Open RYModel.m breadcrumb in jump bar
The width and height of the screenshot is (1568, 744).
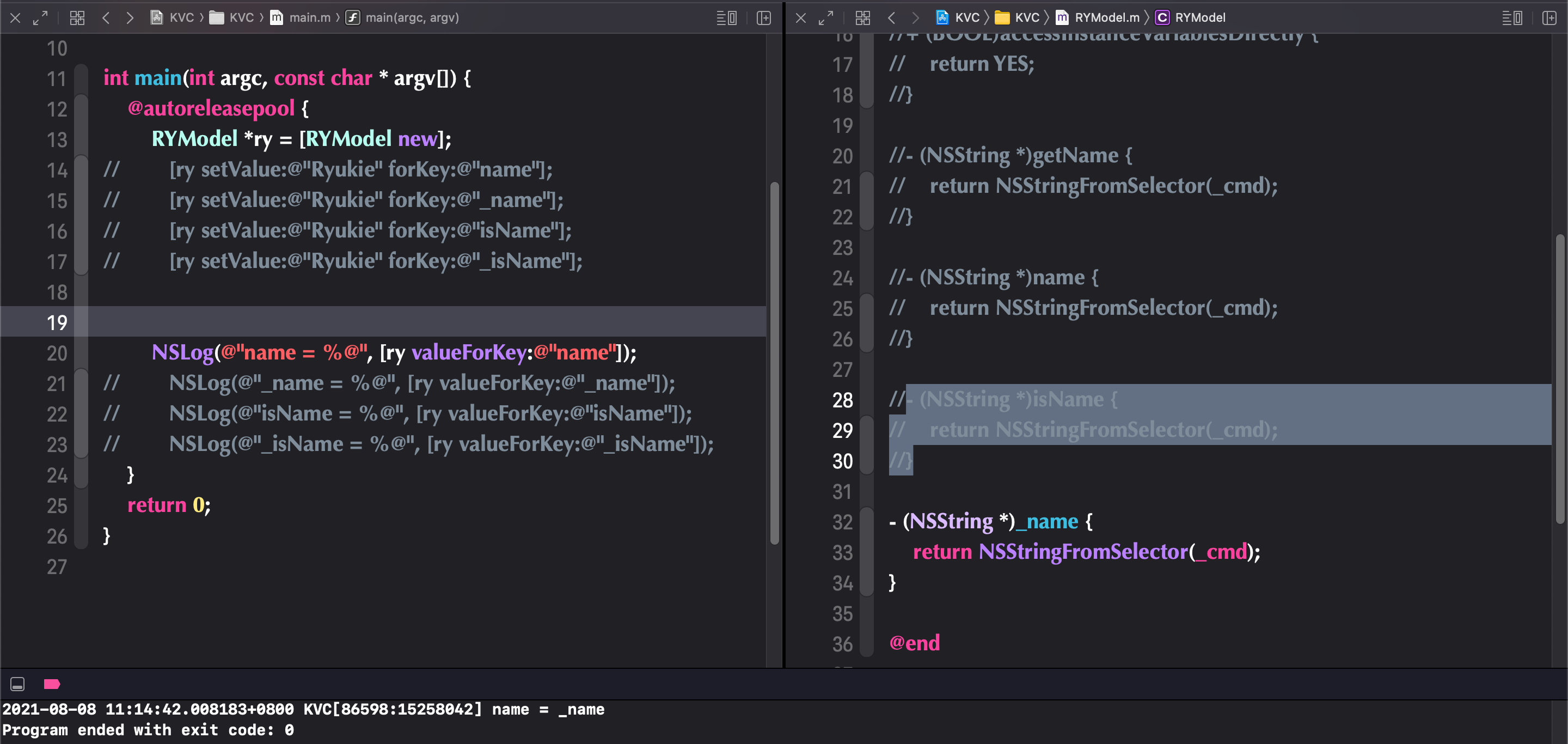[x=1098, y=17]
